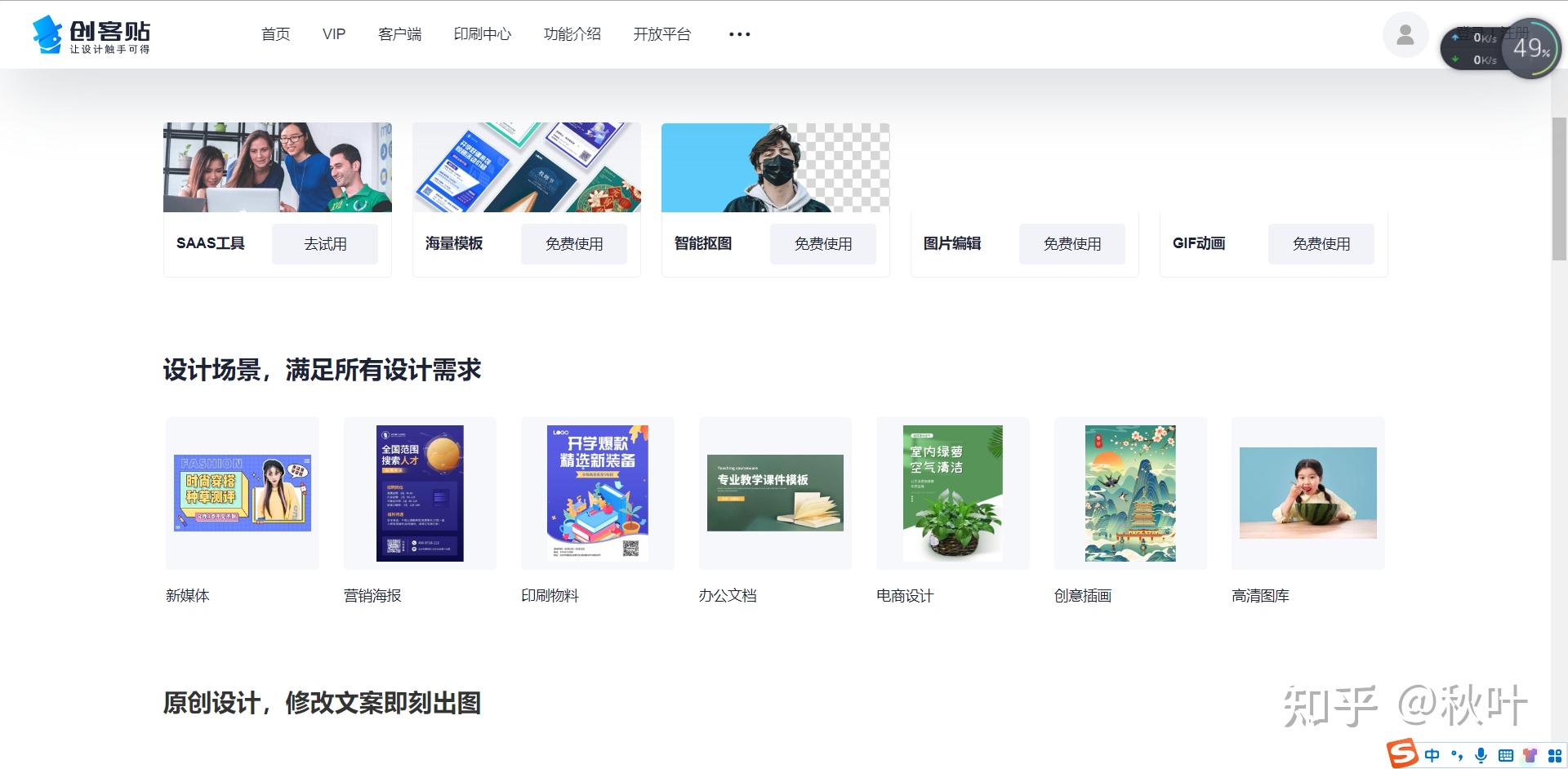Click the Sogou input method S logo

point(1402,755)
